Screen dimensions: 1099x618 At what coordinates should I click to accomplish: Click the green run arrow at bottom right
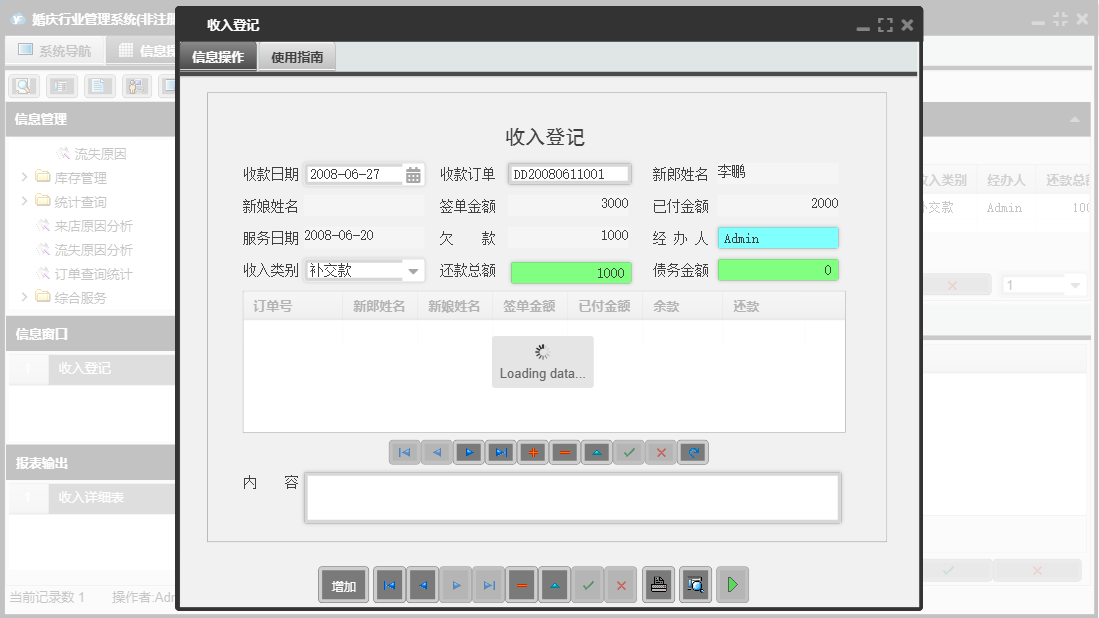pyautogui.click(x=732, y=584)
